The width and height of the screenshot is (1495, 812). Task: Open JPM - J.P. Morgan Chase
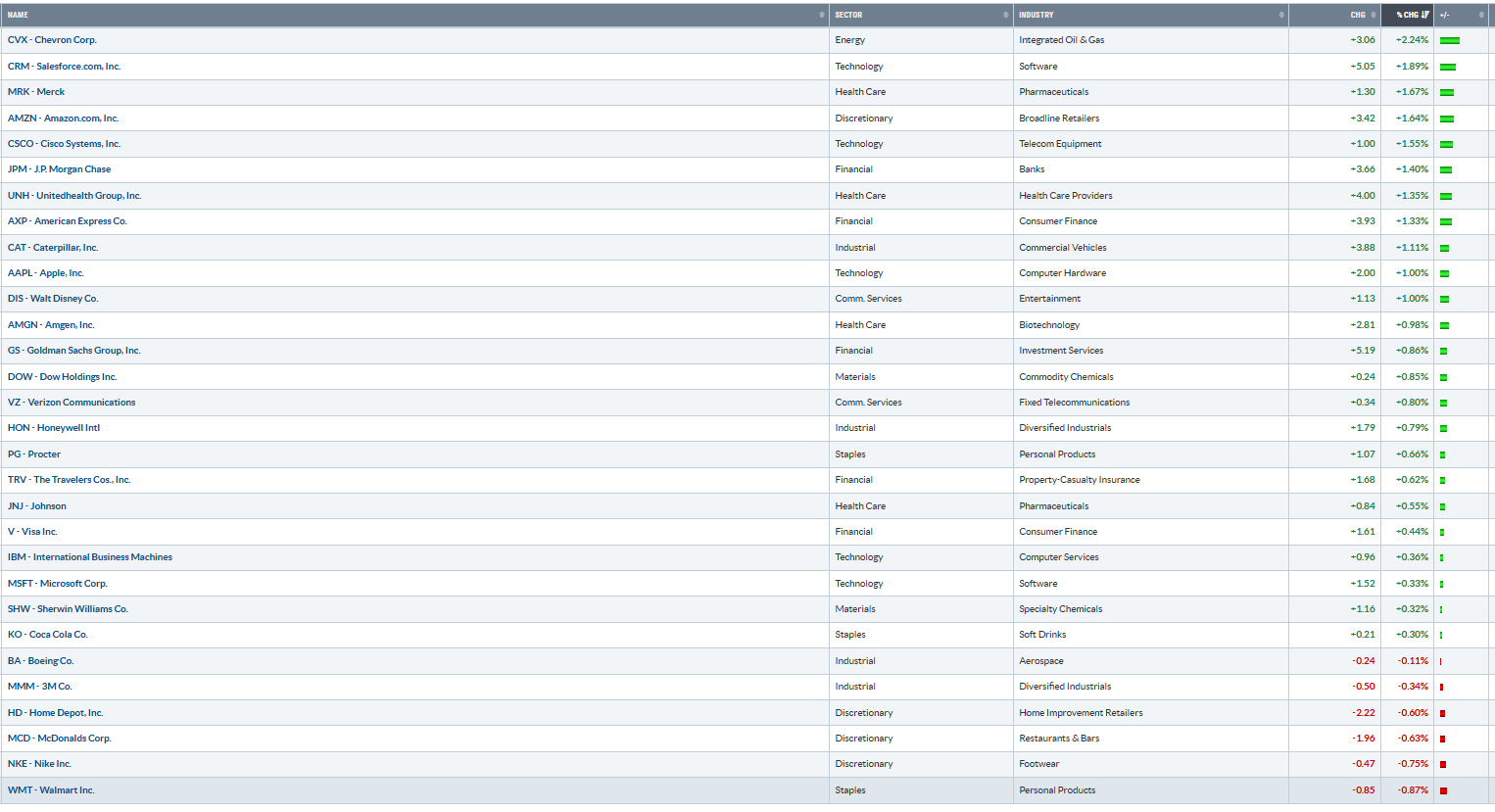[x=59, y=169]
